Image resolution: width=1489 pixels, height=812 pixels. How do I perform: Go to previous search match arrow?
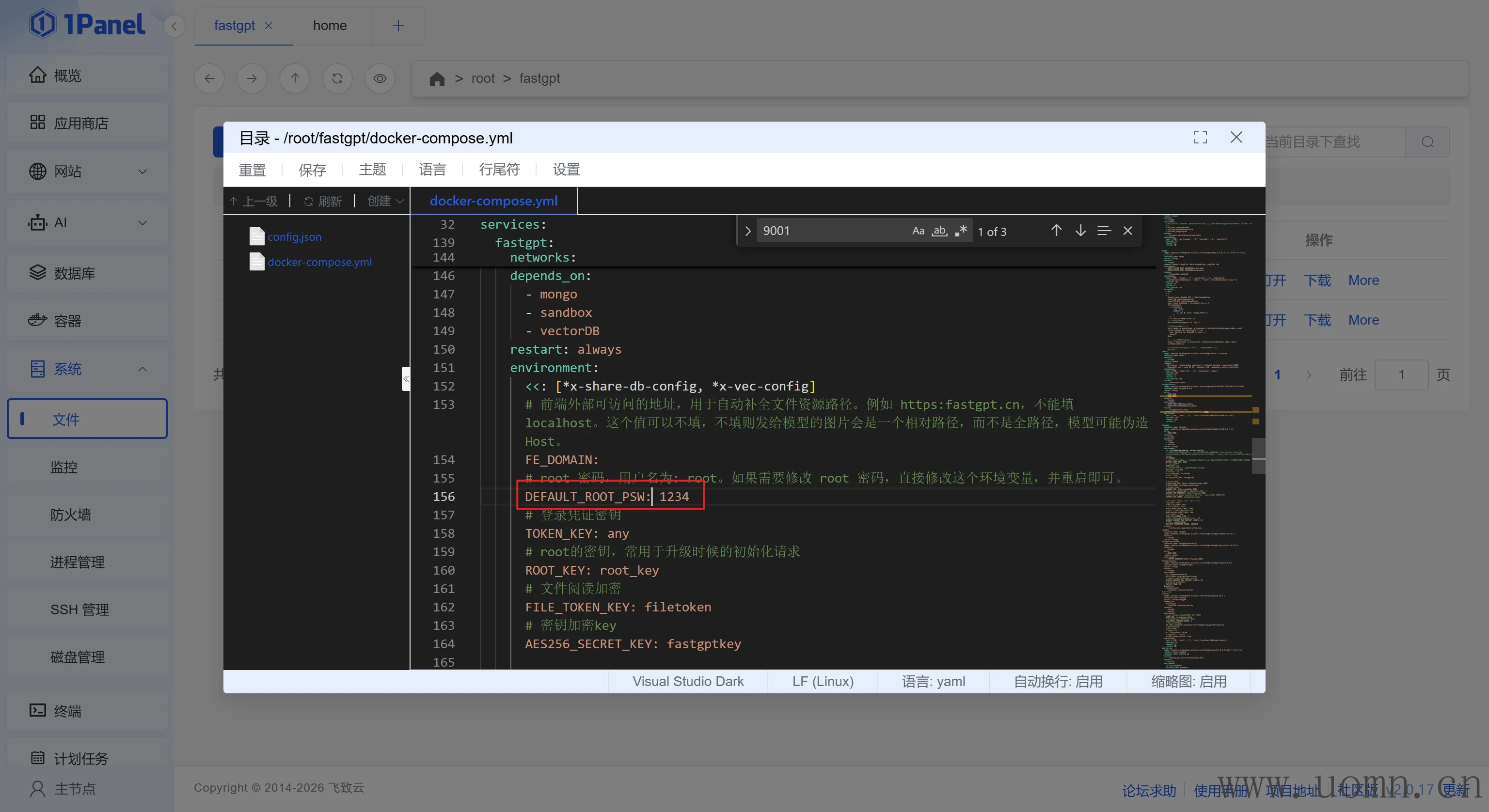click(1056, 231)
